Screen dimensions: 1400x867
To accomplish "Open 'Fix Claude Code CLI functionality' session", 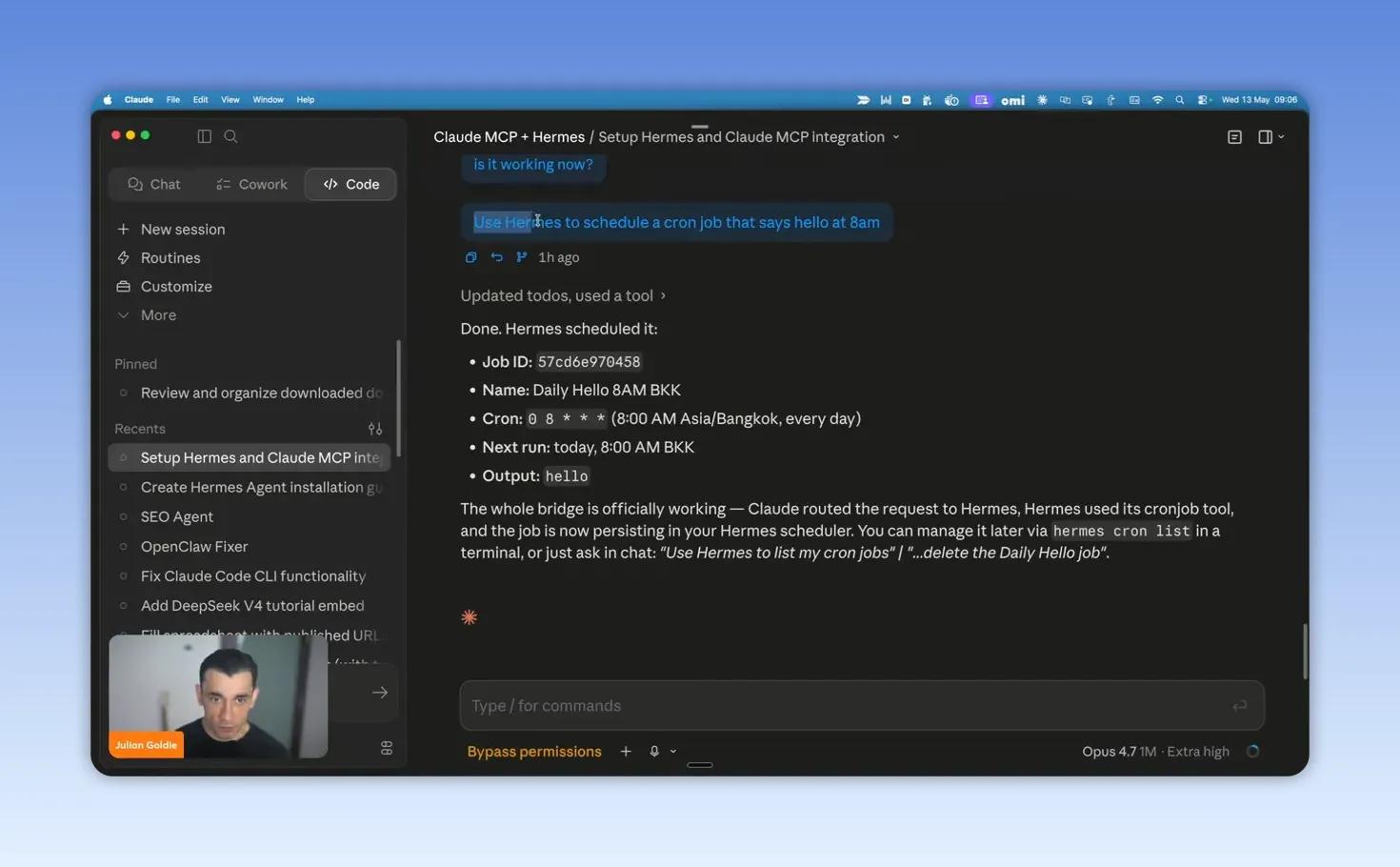I will [250, 575].
